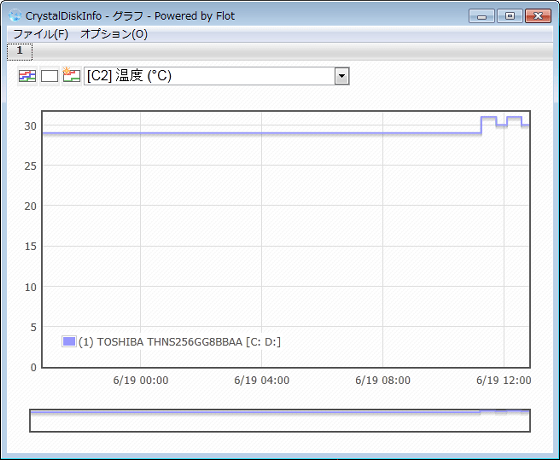The height and width of the screenshot is (460, 560).
Task: Click the dropdown arrow beside 温度 (°C)
Action: tap(342, 76)
